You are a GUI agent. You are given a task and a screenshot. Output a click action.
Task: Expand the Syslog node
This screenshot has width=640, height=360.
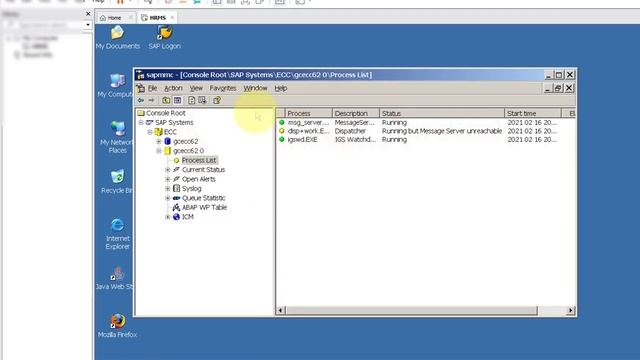[x=168, y=189]
